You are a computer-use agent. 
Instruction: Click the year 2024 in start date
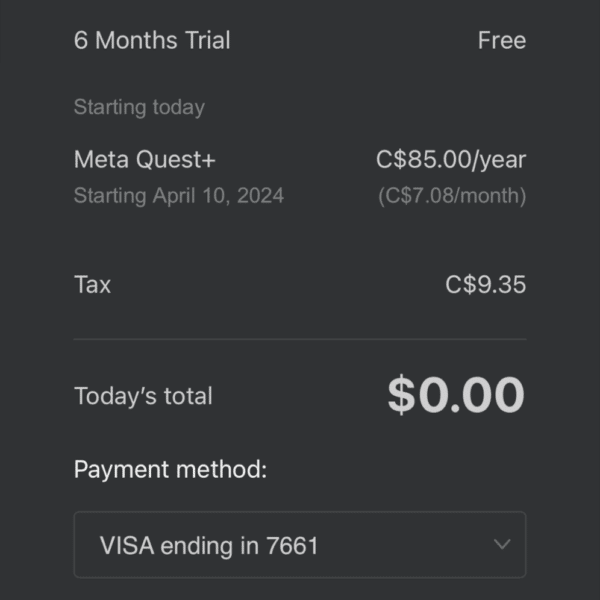[260, 196]
